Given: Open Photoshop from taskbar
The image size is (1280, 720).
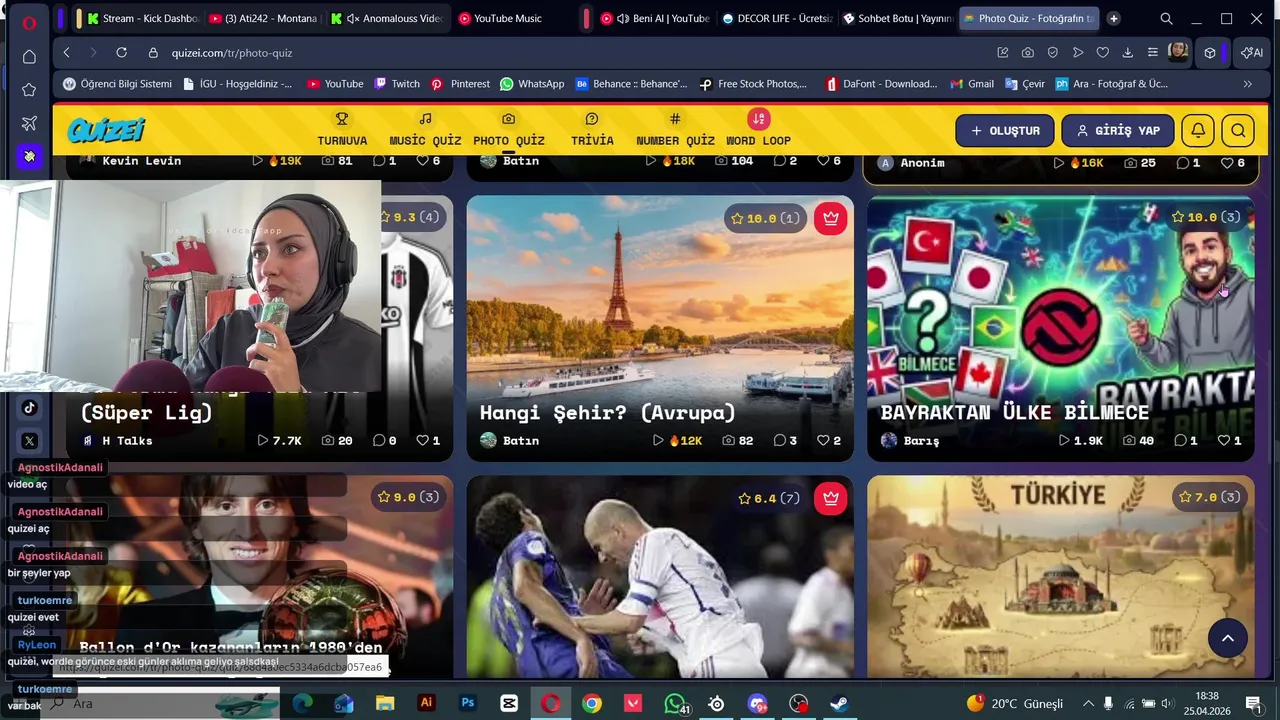Looking at the screenshot, I should [x=467, y=703].
